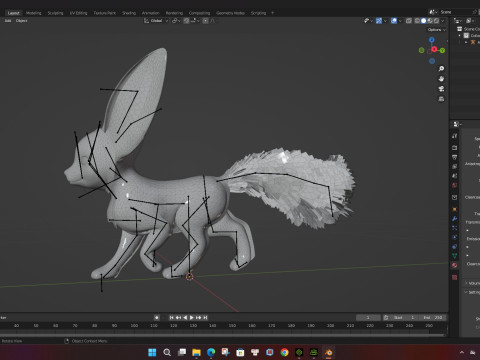Image resolution: width=480 pixels, height=360 pixels.
Task: Open the Add menu
Action: (8, 21)
